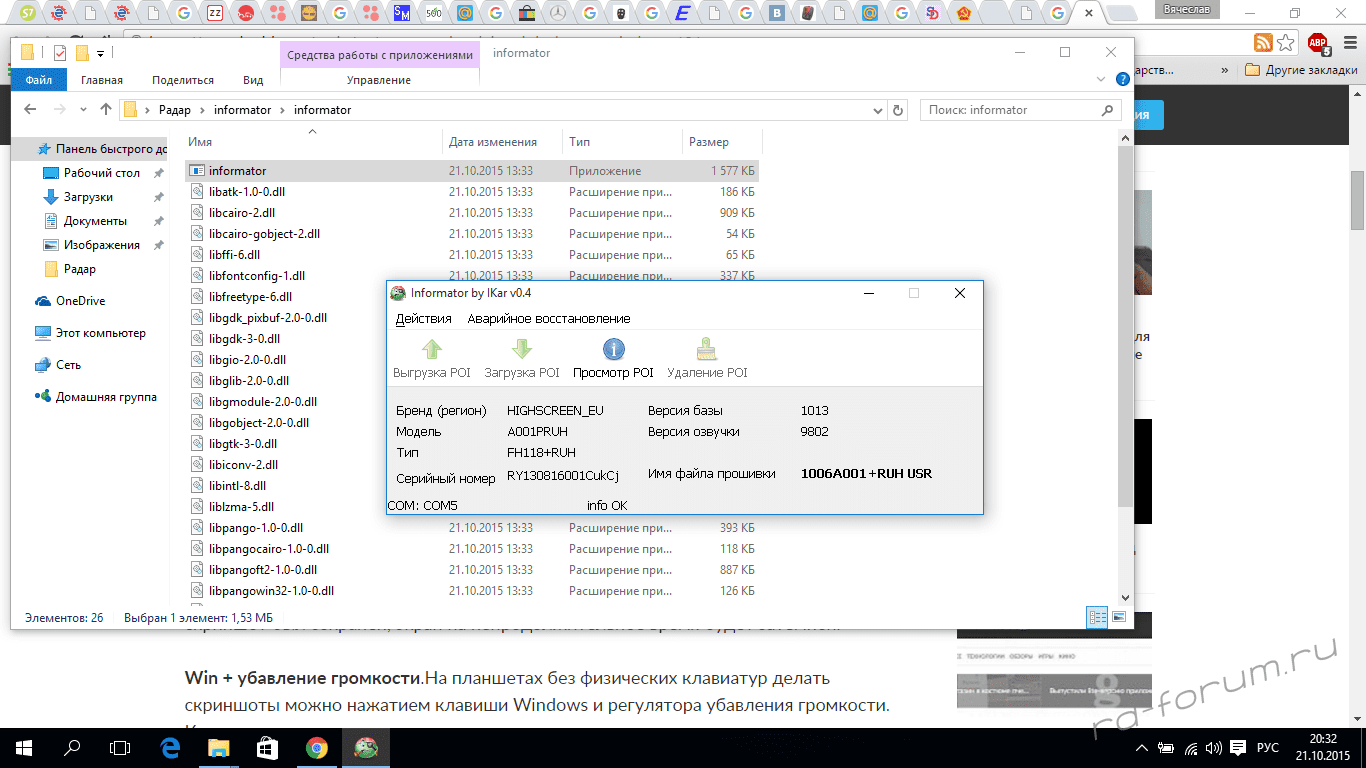The height and width of the screenshot is (768, 1366).
Task: Select the Выгрузка POI upload icon
Action: 432,349
